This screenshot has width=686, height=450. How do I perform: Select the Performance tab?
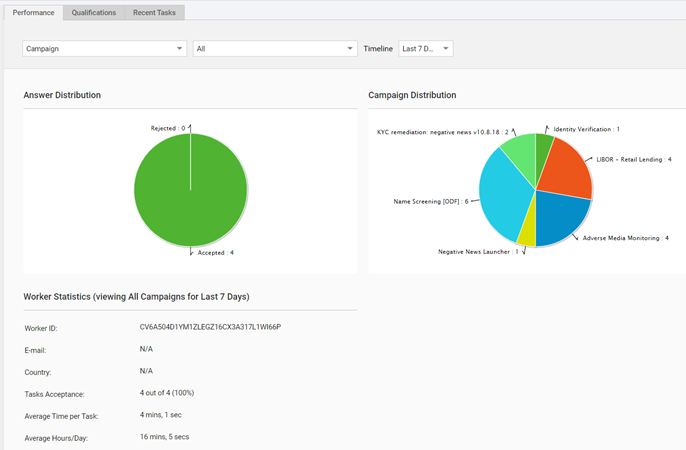click(x=33, y=13)
